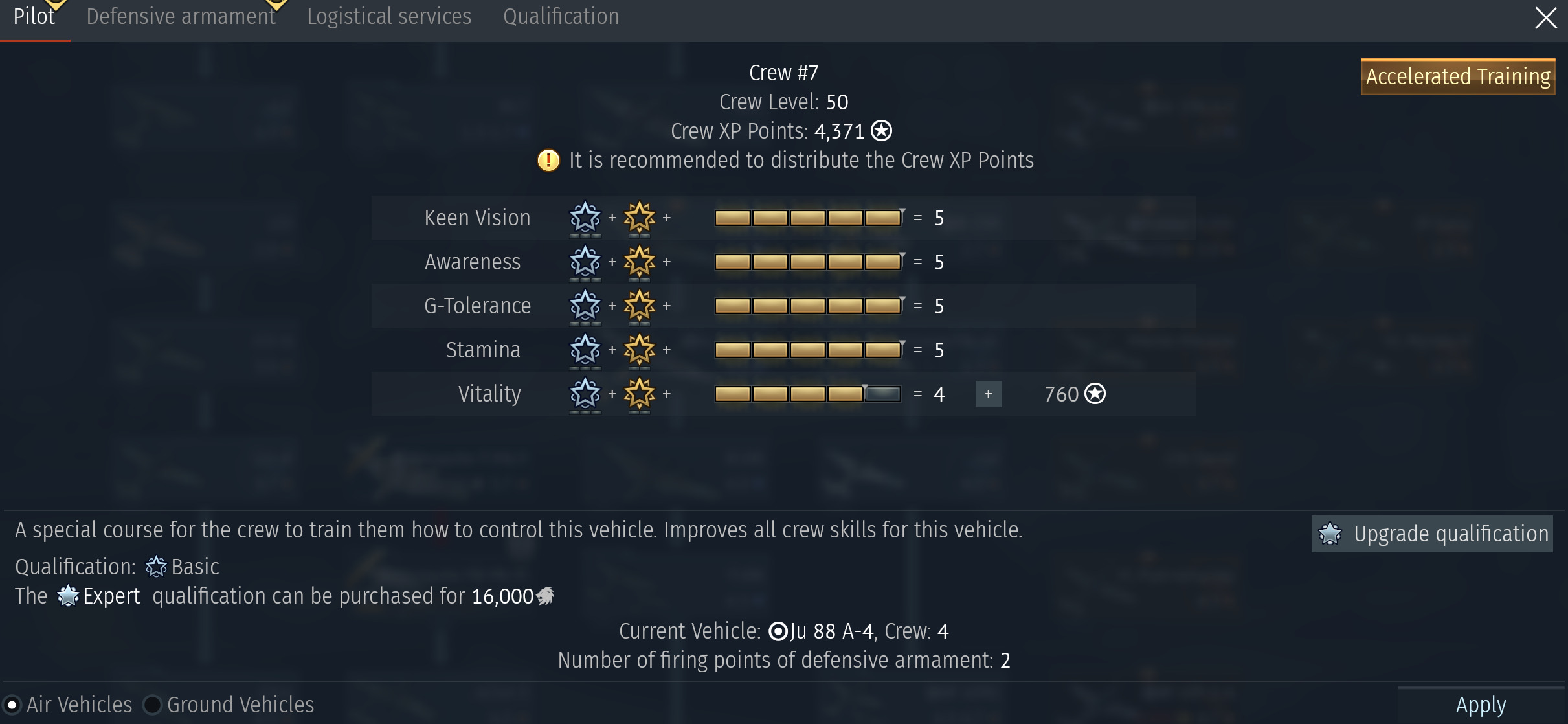Select the Ground Vehicles radio button
1568x724 pixels.
pos(152,705)
